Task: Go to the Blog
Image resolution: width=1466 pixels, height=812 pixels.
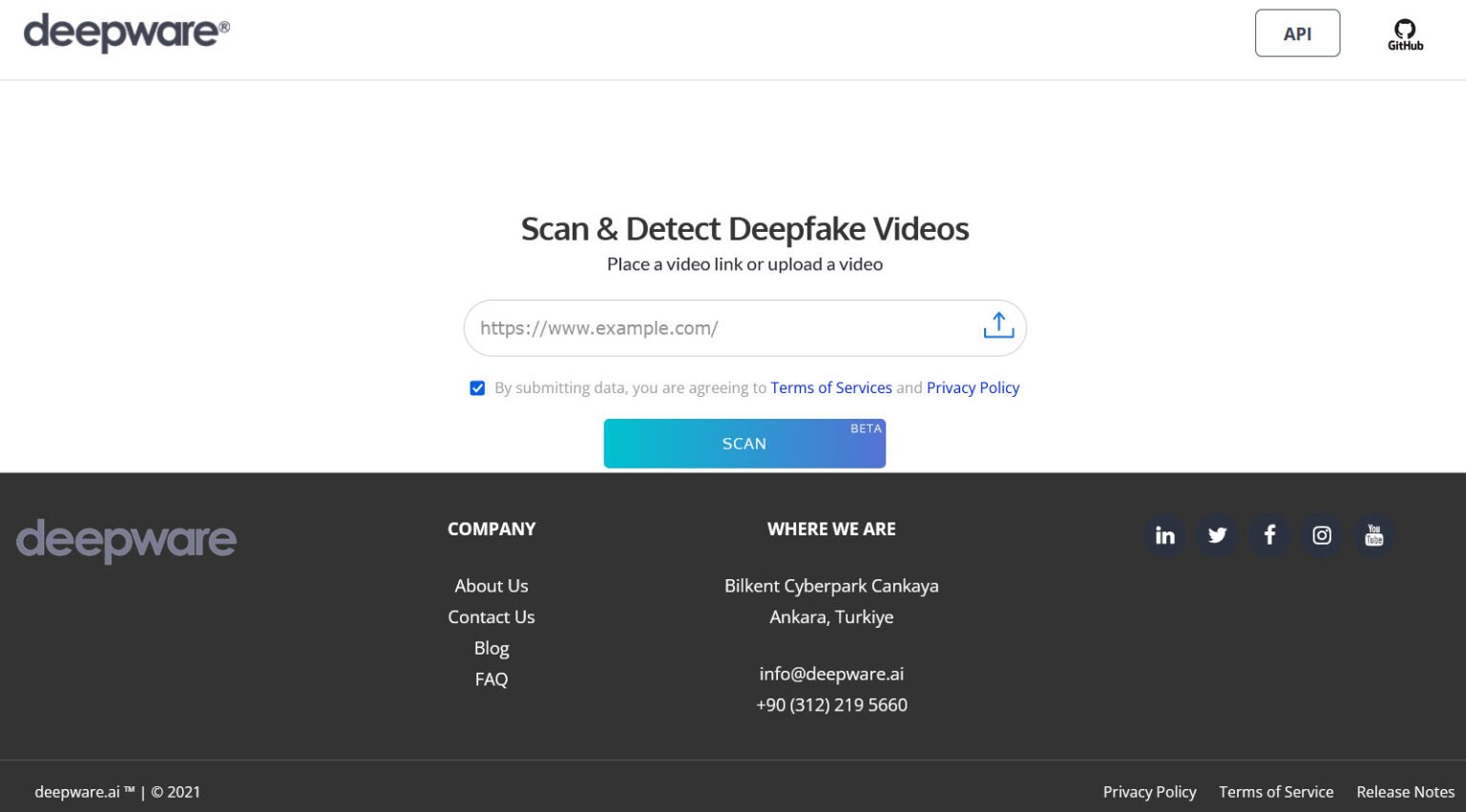Action: click(492, 648)
